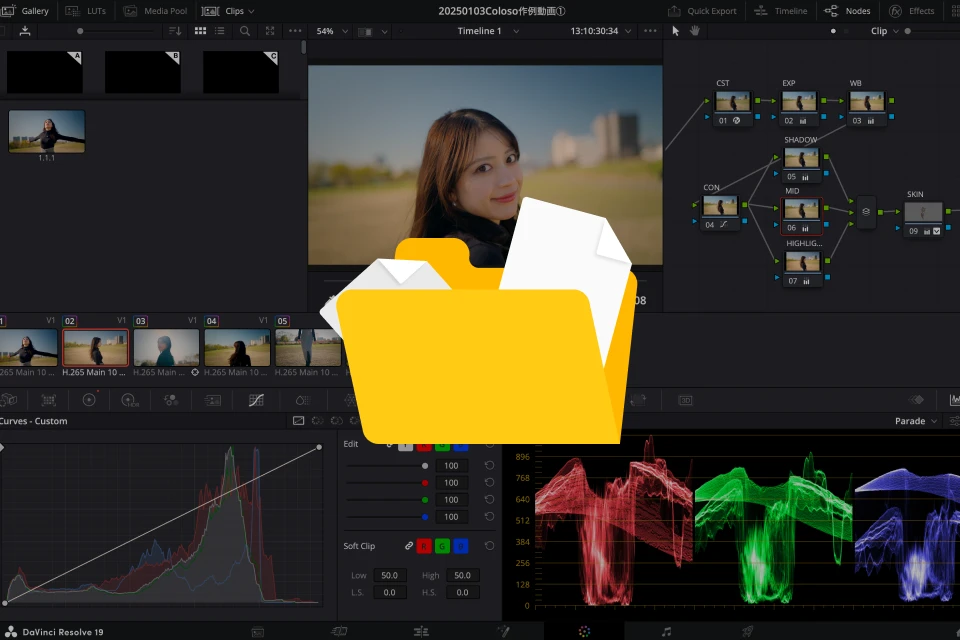This screenshot has width=960, height=640.
Task: Click the import still icon in gallery toolbar
Action: tap(24, 31)
